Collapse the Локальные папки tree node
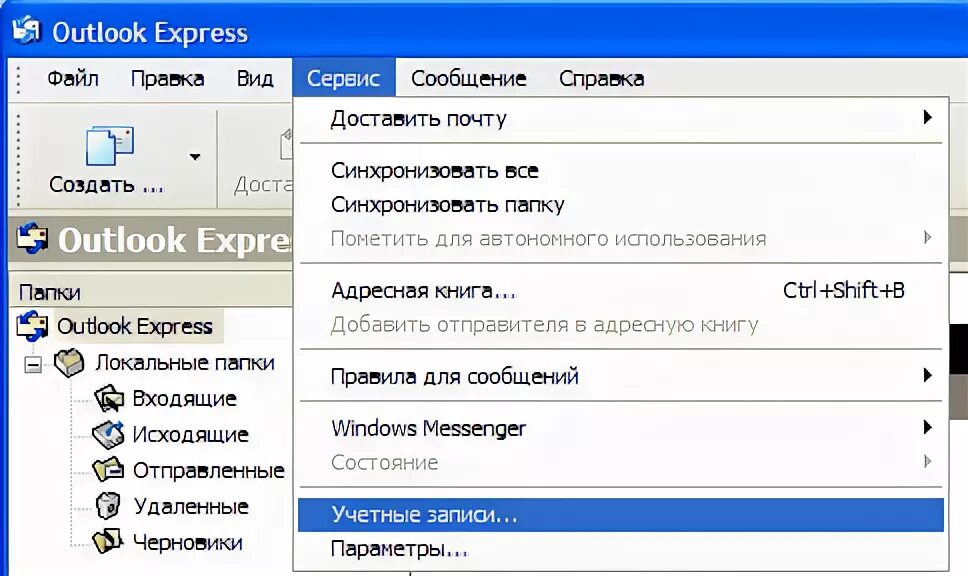The height and width of the screenshot is (576, 968). (33, 365)
